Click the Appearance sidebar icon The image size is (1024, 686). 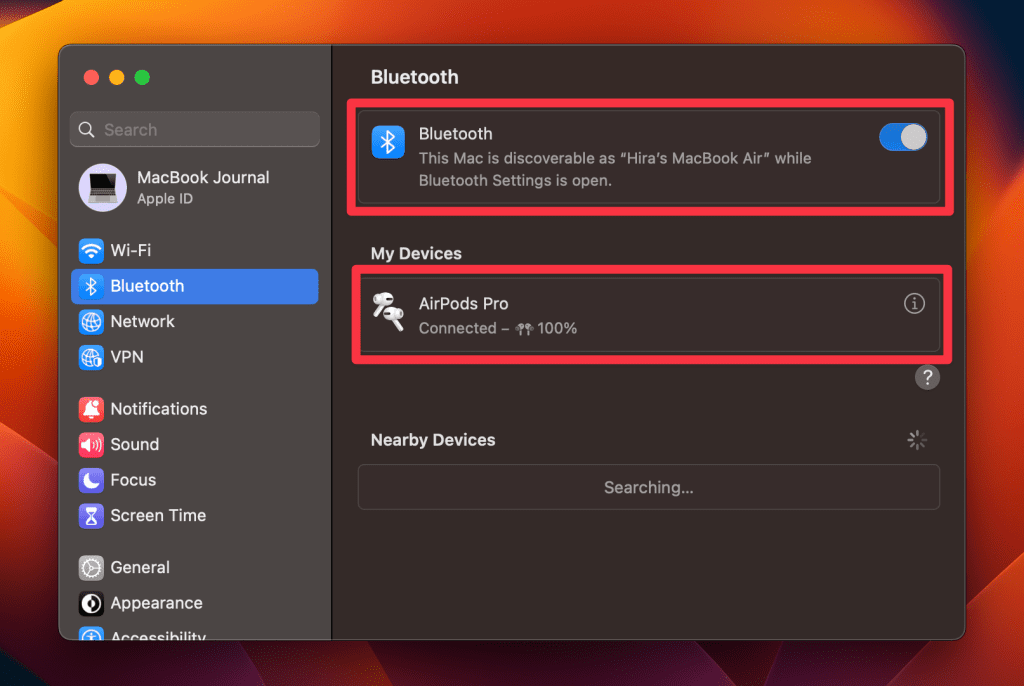(x=91, y=604)
